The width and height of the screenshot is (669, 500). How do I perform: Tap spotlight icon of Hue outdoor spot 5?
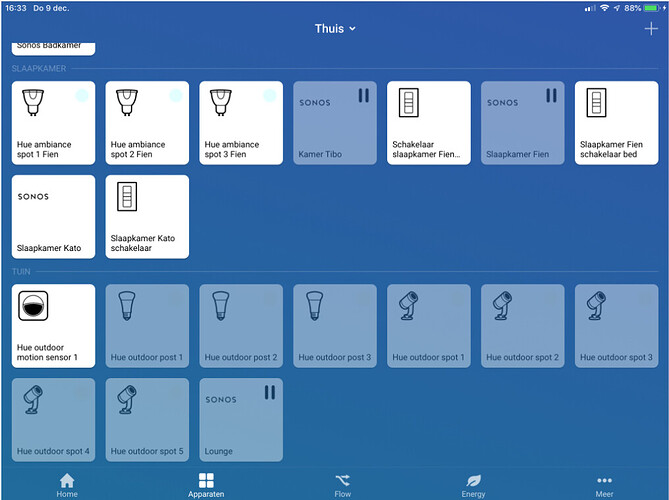[x=127, y=399]
